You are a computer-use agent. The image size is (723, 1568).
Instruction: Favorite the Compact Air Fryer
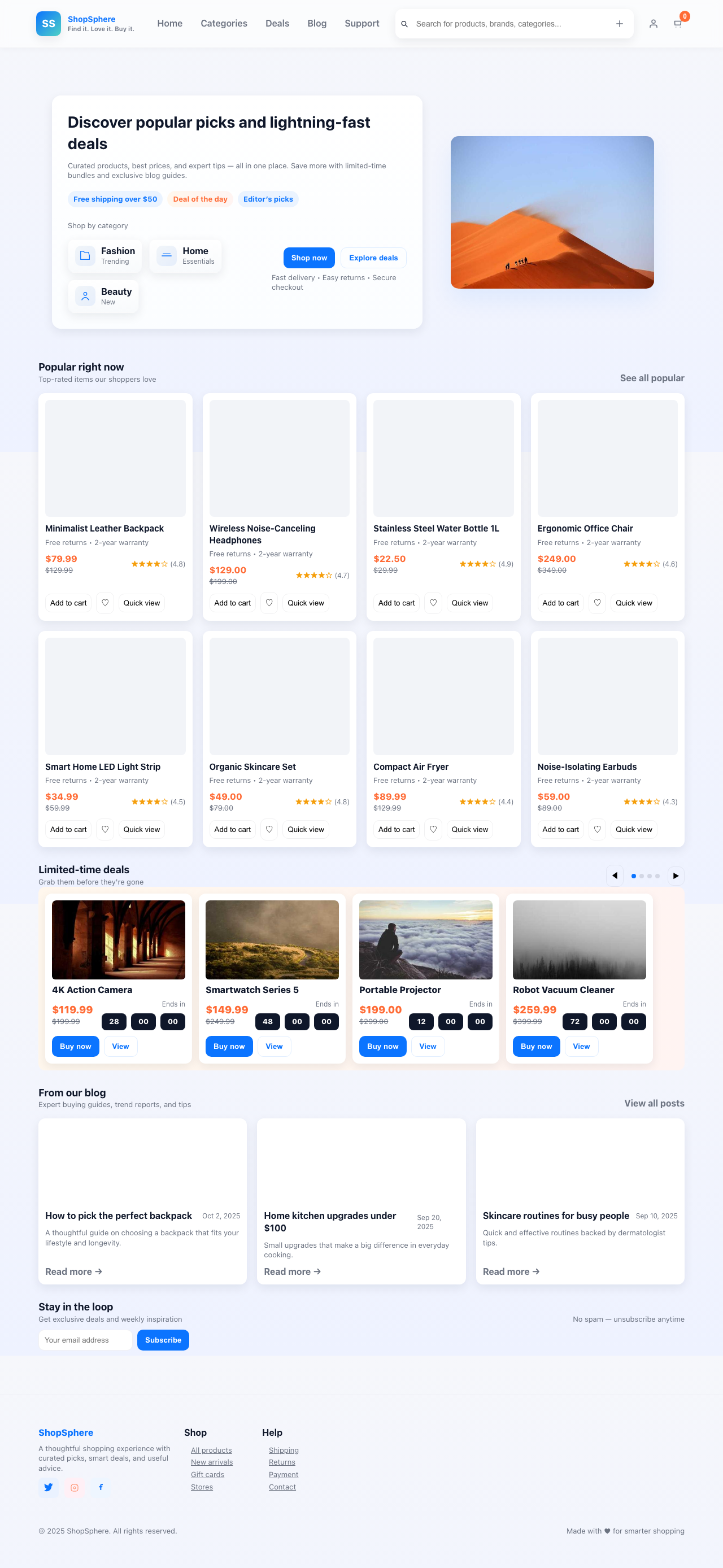(433, 829)
